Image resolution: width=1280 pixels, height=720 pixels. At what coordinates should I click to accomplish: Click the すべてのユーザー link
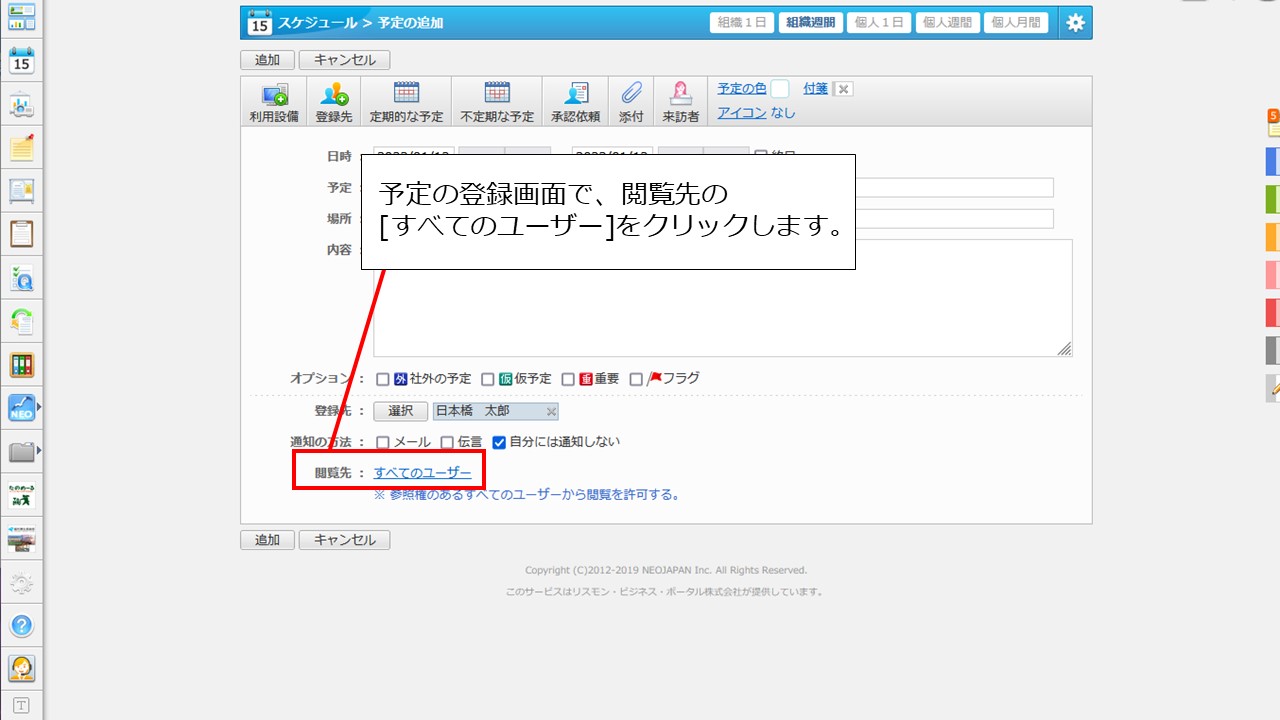coord(422,473)
